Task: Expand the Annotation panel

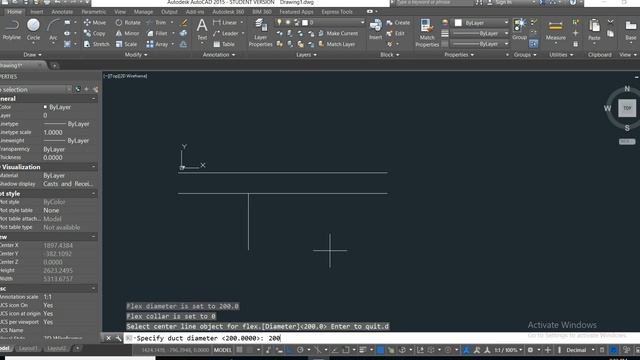Action: (219, 55)
